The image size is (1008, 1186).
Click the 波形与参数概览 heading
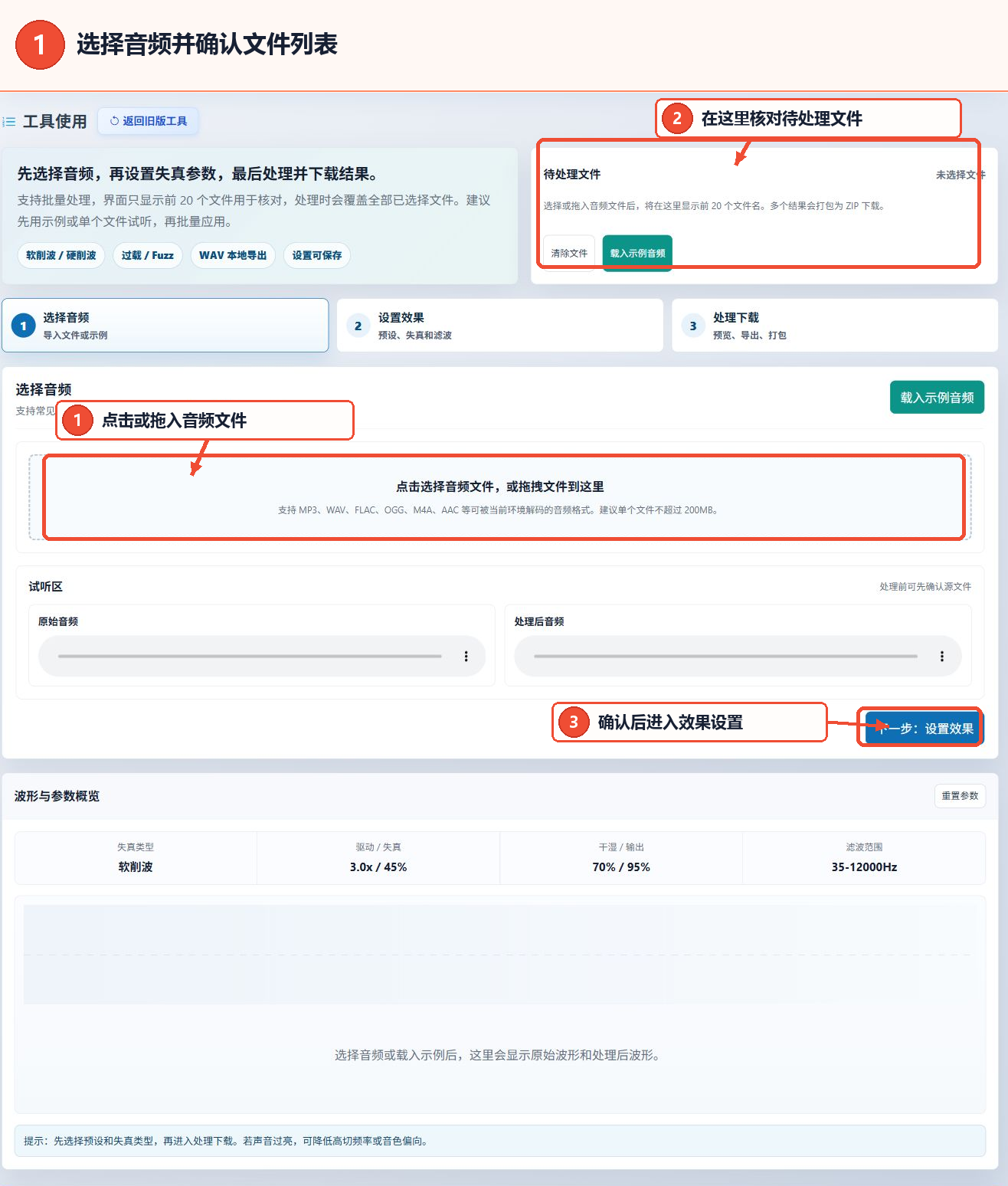[57, 796]
